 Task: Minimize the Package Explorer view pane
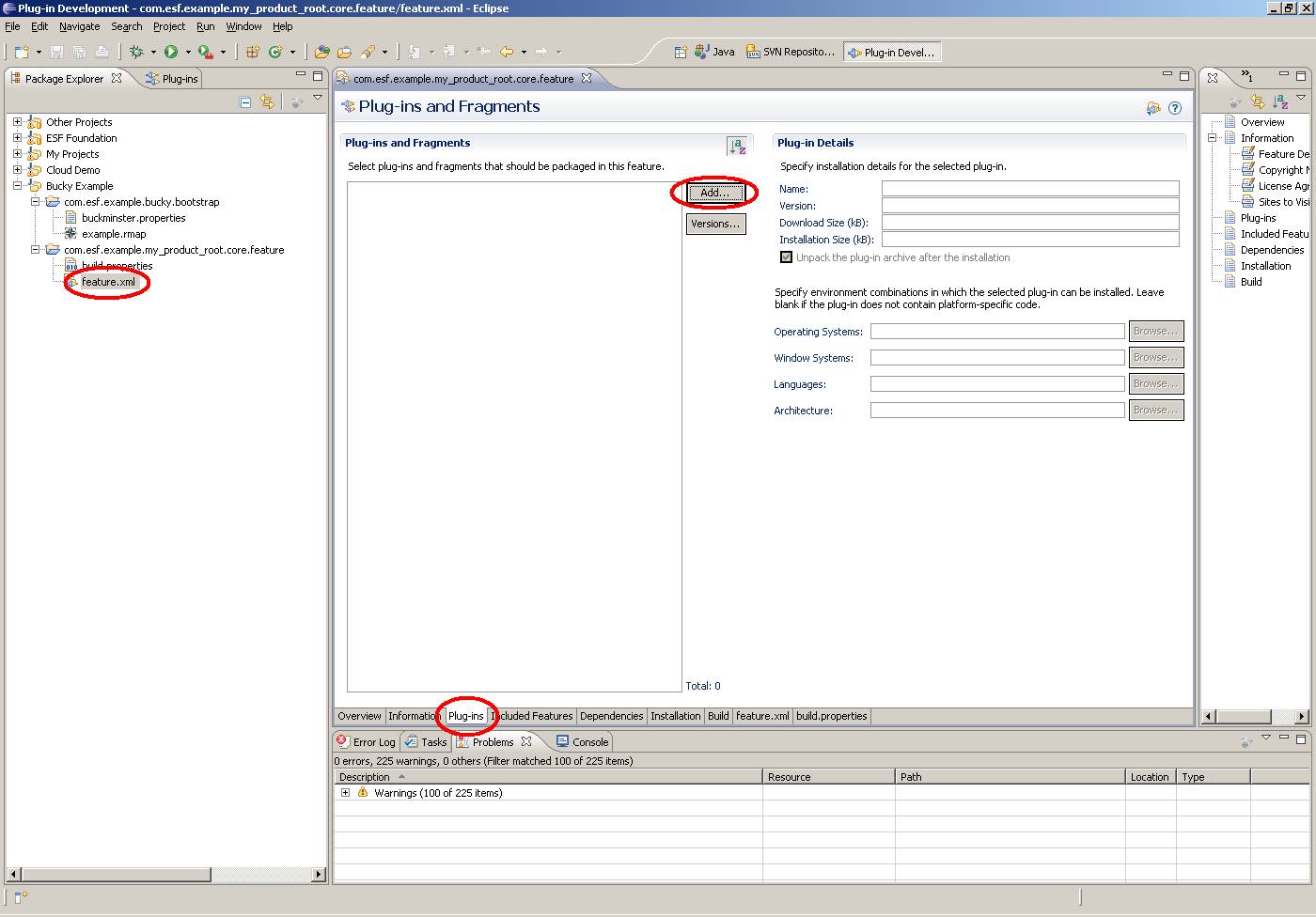301,74
